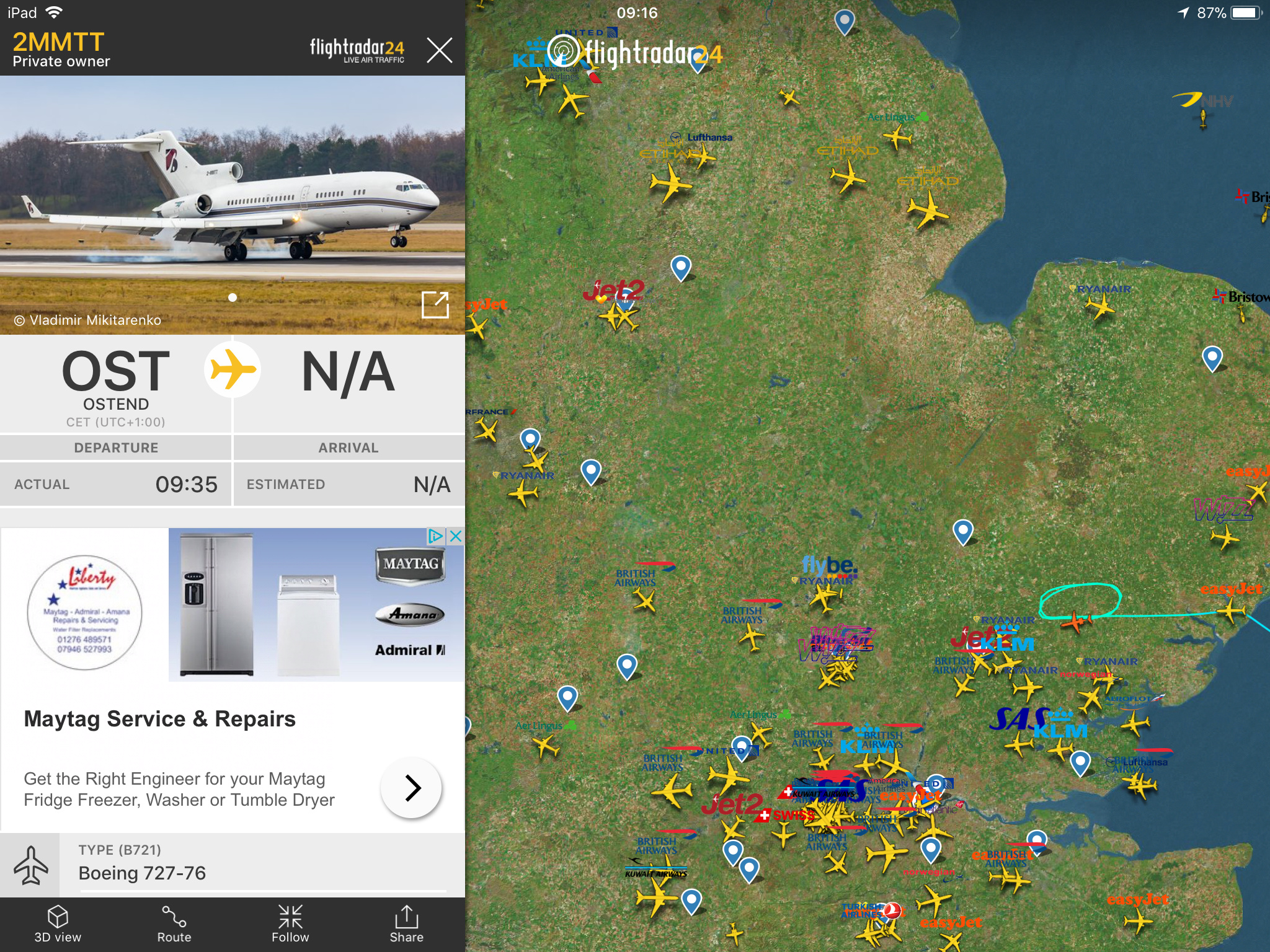Expand the aircraft photo to full view
Screen dimensions: 1270x952
coord(435,304)
